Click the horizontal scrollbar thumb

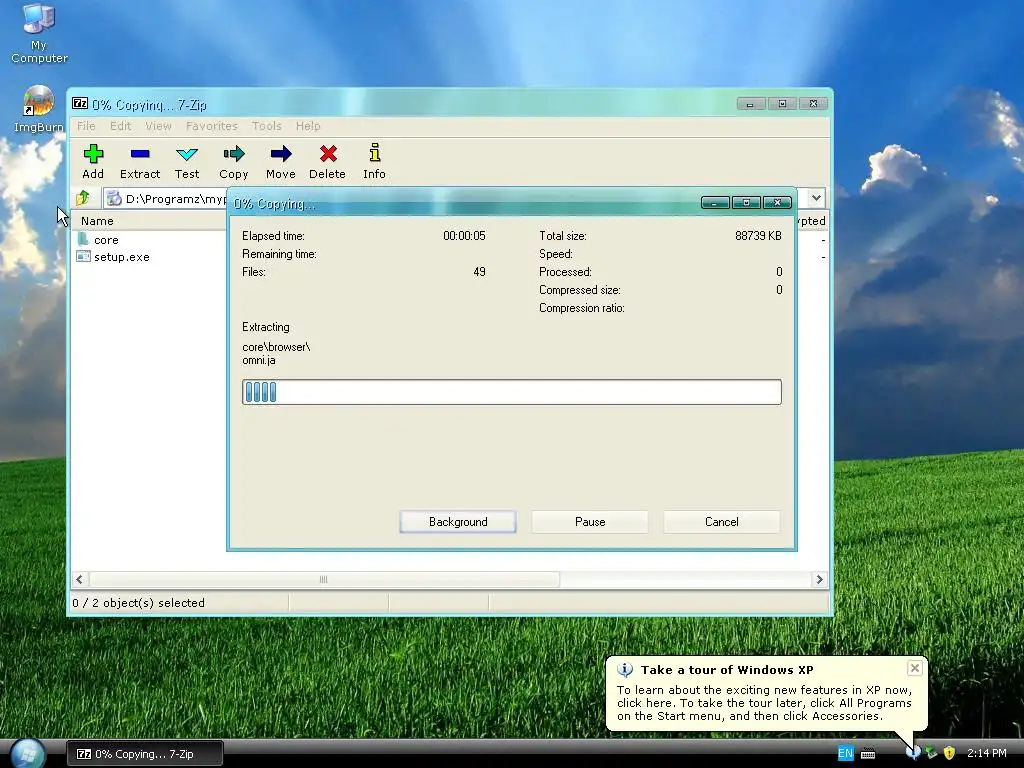[x=324, y=579]
